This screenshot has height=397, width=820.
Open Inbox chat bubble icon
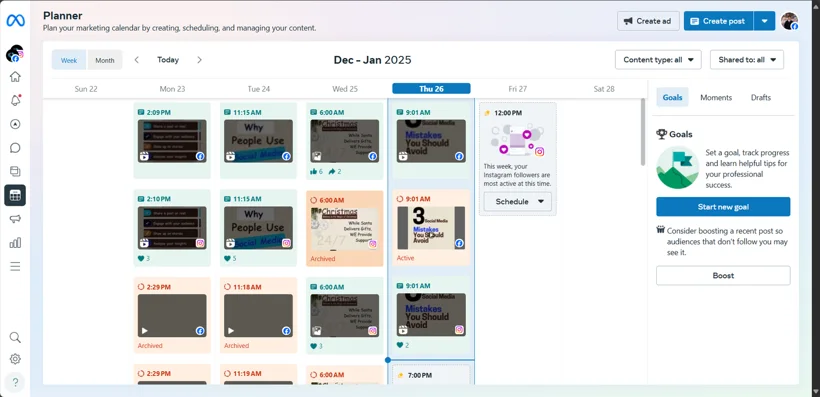click(x=15, y=148)
